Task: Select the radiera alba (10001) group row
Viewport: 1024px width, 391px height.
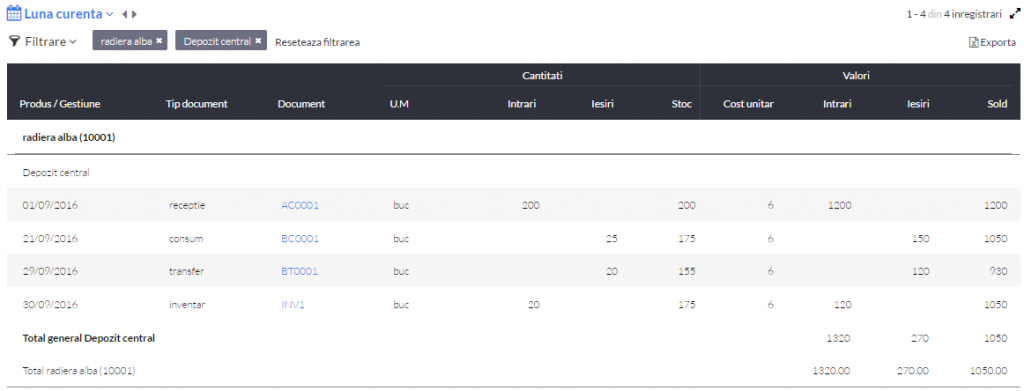Action: [x=513, y=137]
